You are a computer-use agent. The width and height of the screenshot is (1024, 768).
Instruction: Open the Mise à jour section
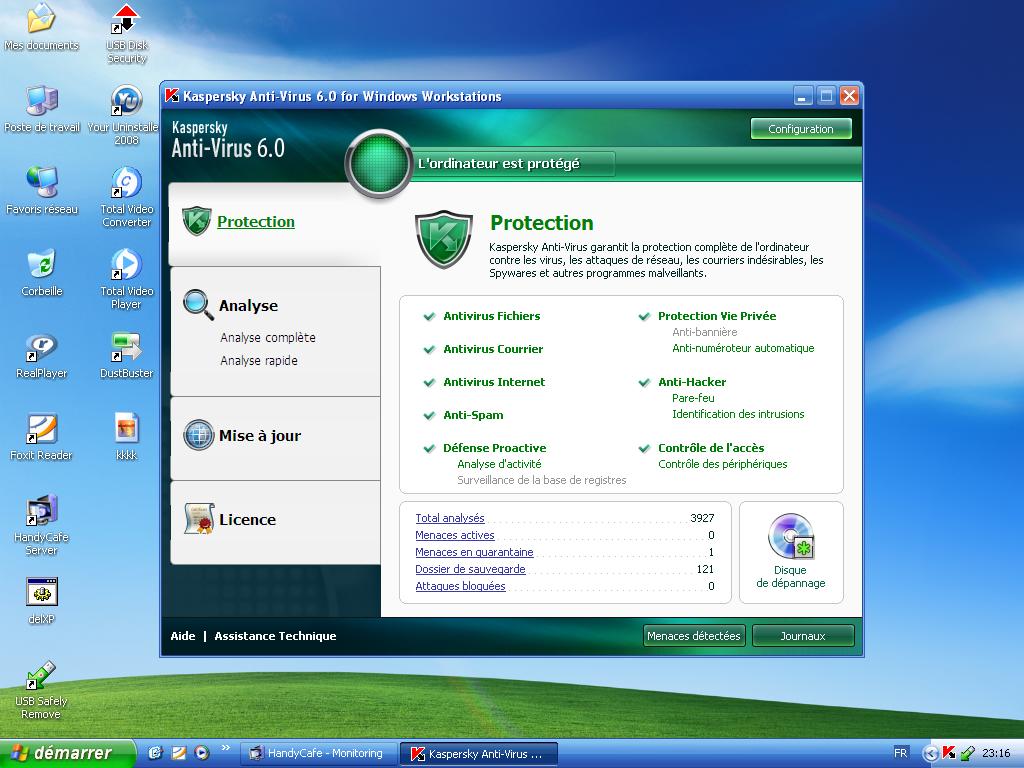pyautogui.click(x=260, y=436)
